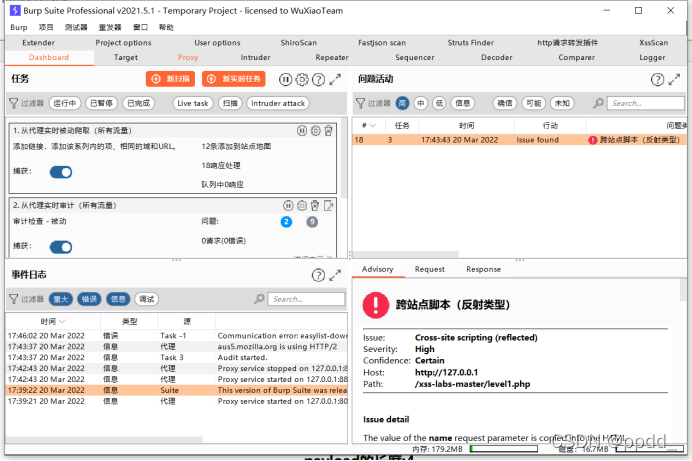Click the blue issue count 2 badge
Viewport: 692px width, 461px height.
(x=286, y=222)
